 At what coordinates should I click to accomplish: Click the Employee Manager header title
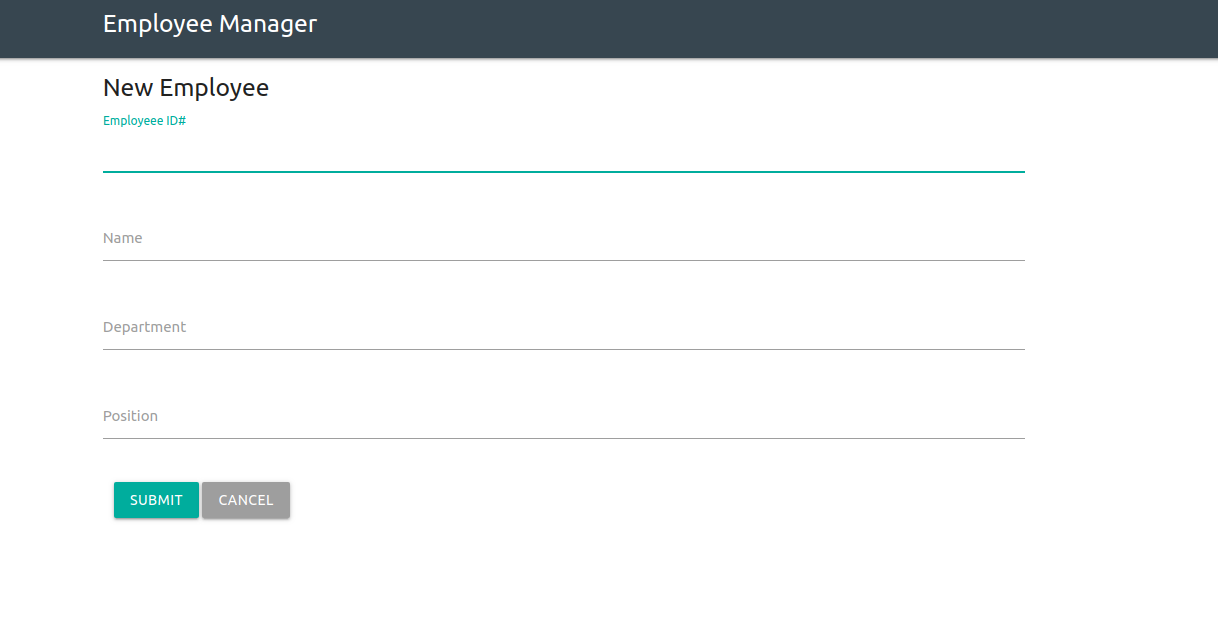coord(209,24)
